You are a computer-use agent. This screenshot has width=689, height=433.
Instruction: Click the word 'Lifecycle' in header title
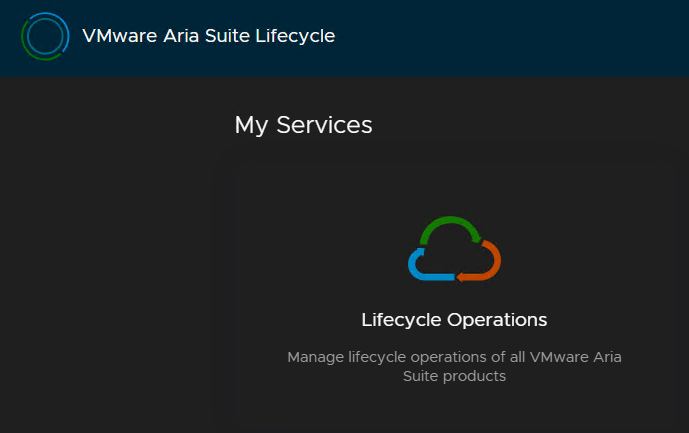[295, 36]
